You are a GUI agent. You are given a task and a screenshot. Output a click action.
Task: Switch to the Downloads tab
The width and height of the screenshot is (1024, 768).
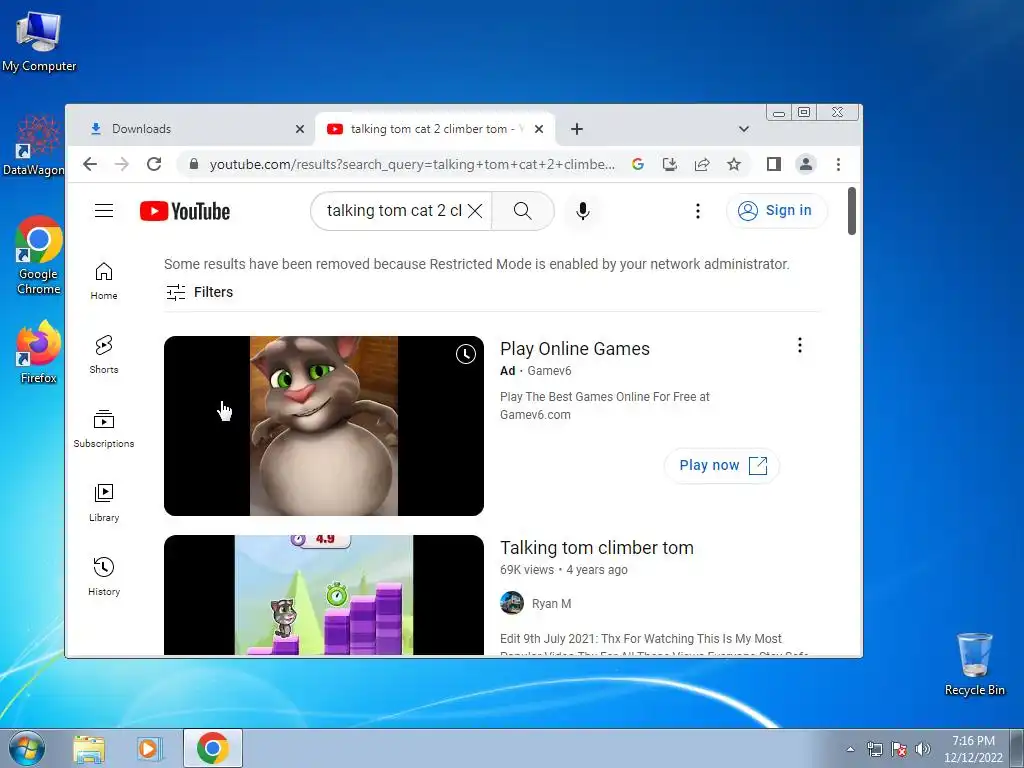[x=190, y=129]
